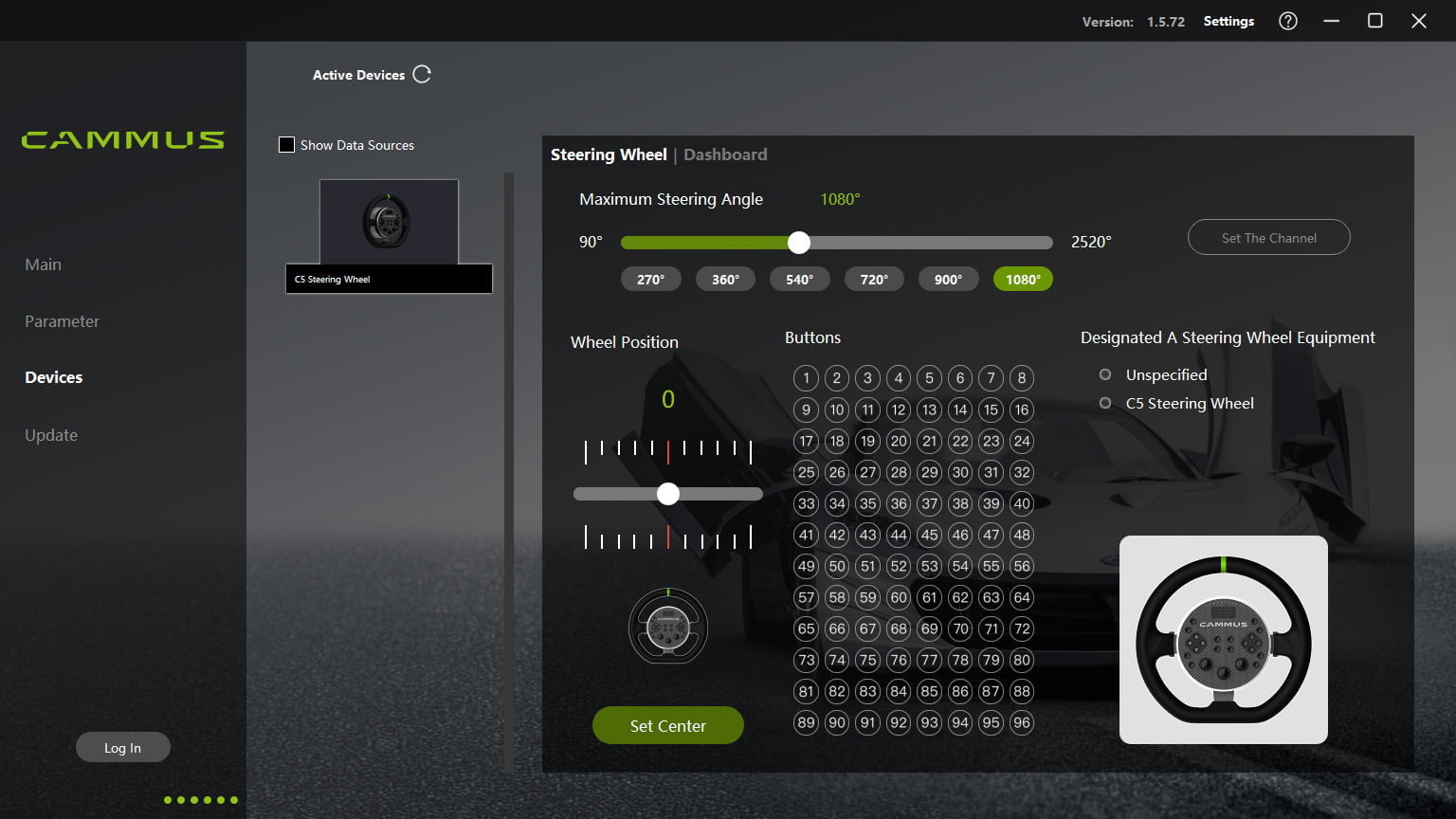Click the device list vertical scrollbar

click(509, 472)
